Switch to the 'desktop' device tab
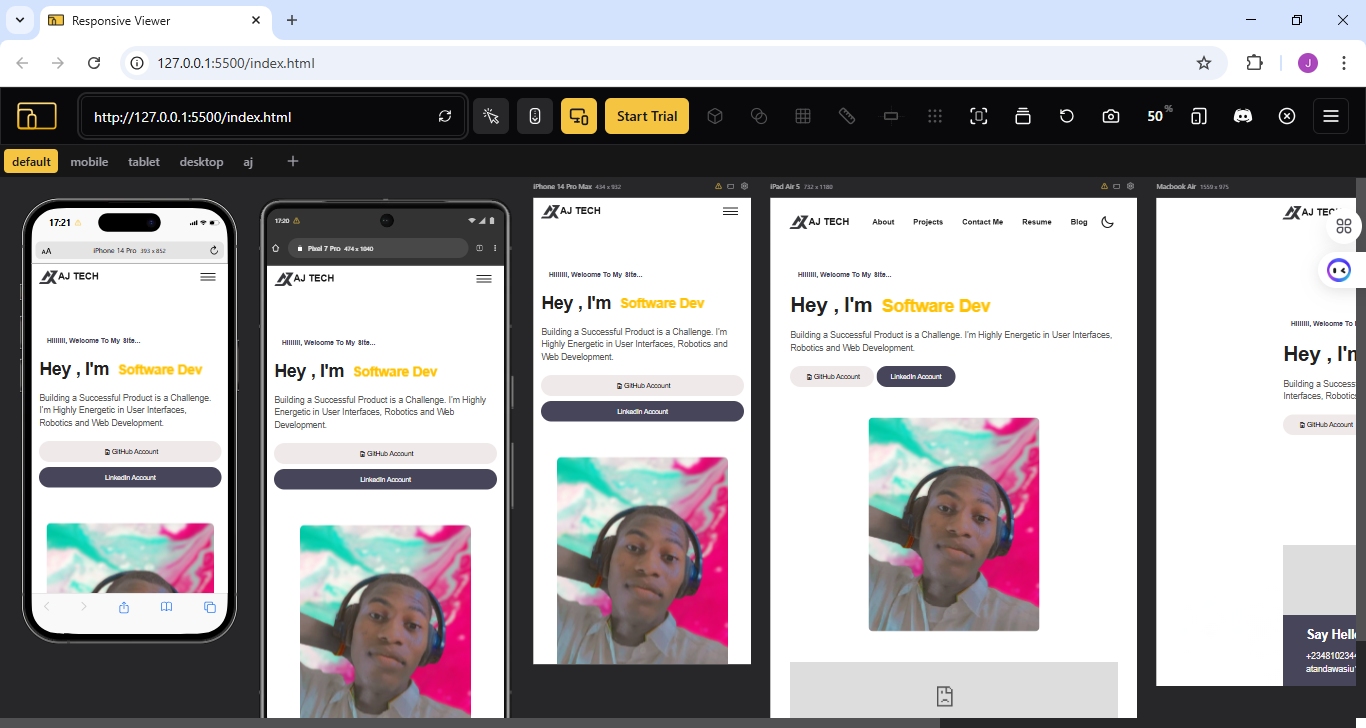The image size is (1366, 728). coord(201,162)
